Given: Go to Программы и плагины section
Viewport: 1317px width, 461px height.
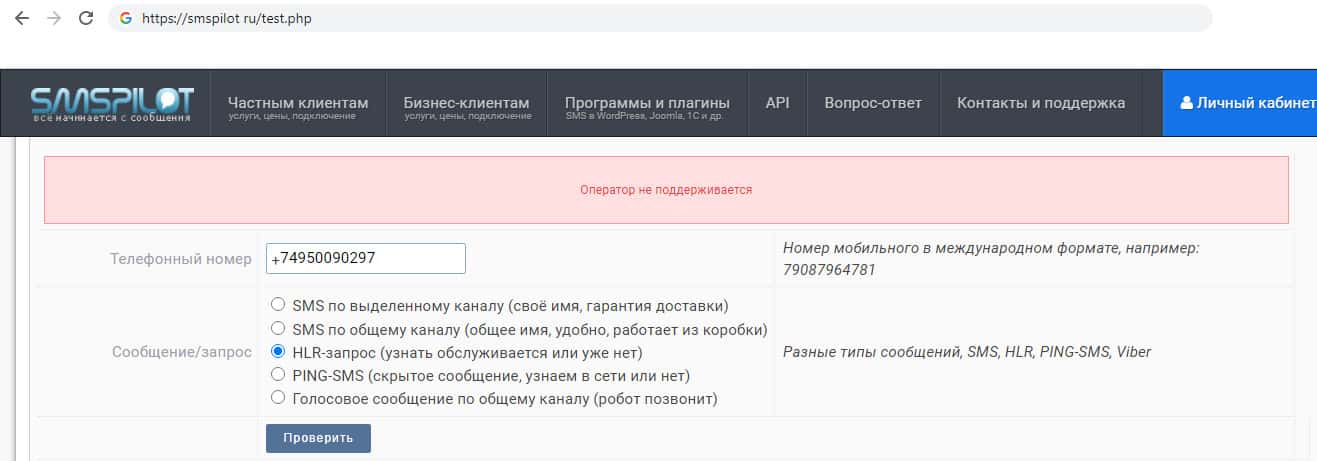Looking at the screenshot, I should 647,103.
